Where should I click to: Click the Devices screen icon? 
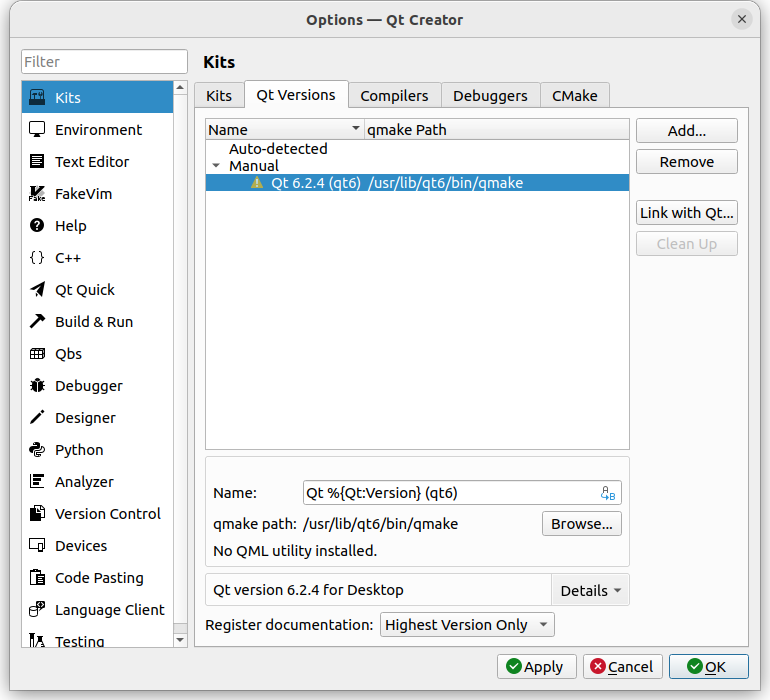pos(37,545)
